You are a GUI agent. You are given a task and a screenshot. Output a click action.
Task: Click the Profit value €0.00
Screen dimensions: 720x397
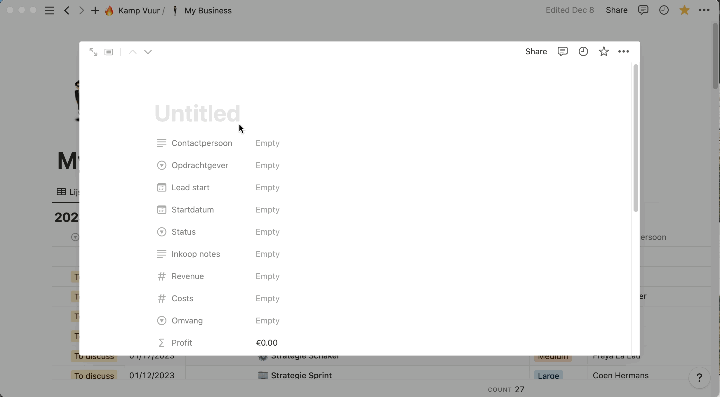click(x=266, y=343)
